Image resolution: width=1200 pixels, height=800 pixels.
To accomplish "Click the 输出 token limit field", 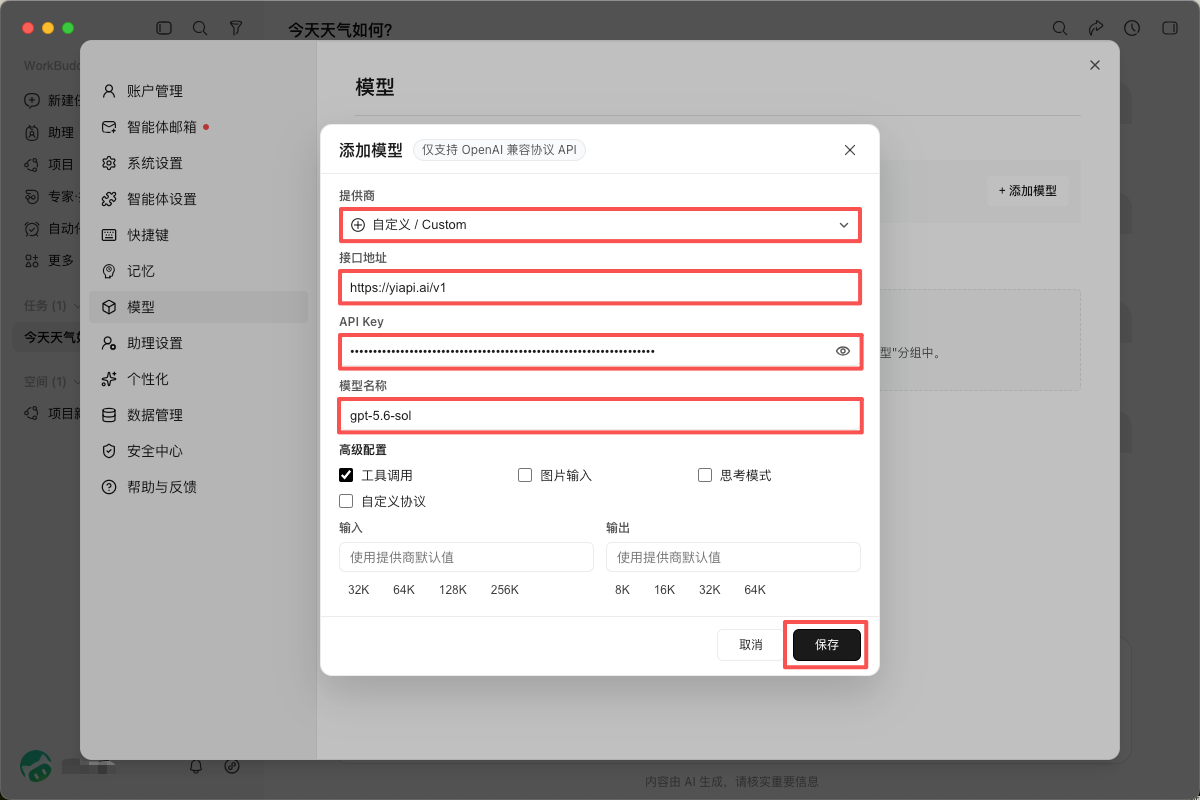I will pos(733,557).
